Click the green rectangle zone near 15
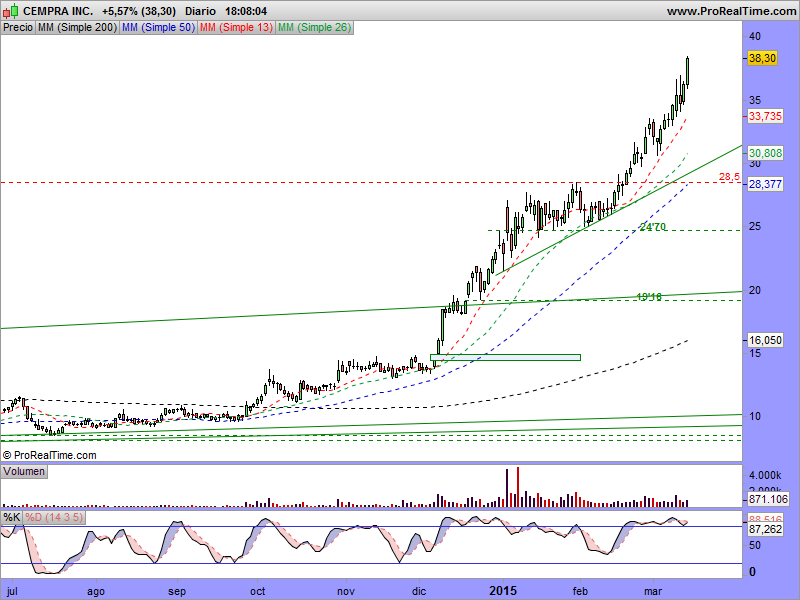 click(x=505, y=358)
